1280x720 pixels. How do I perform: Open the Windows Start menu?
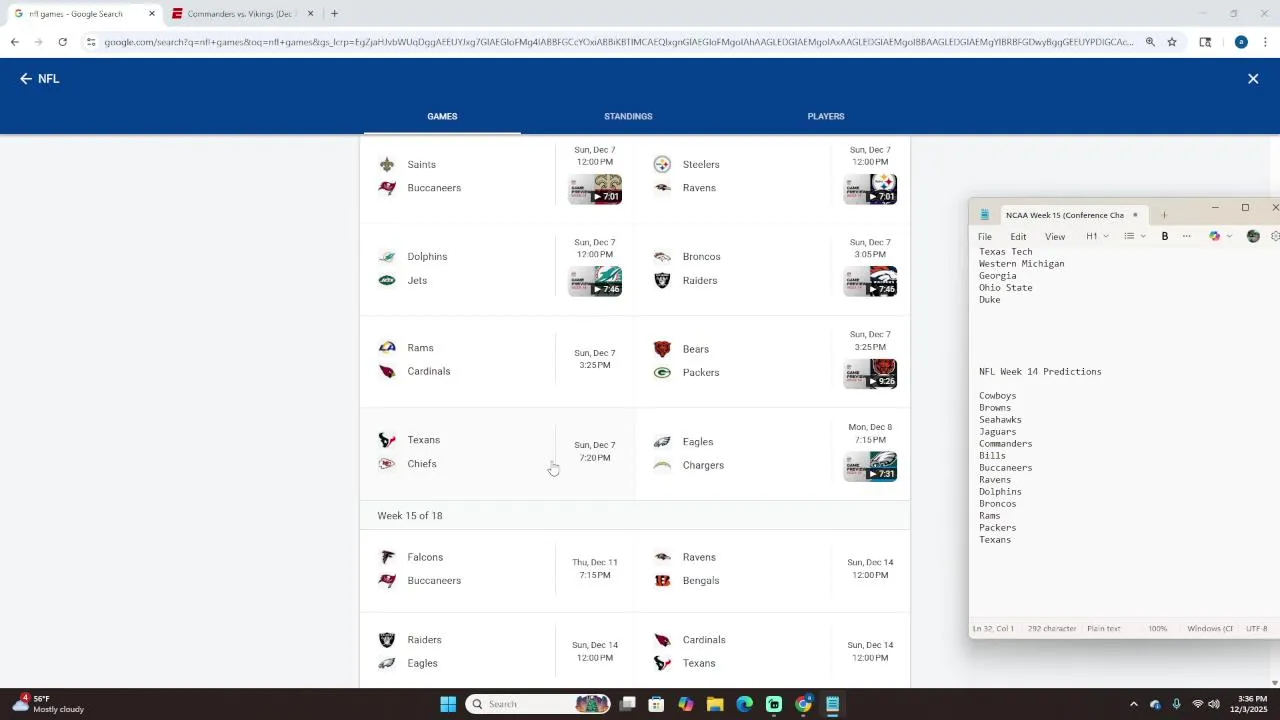(448, 704)
